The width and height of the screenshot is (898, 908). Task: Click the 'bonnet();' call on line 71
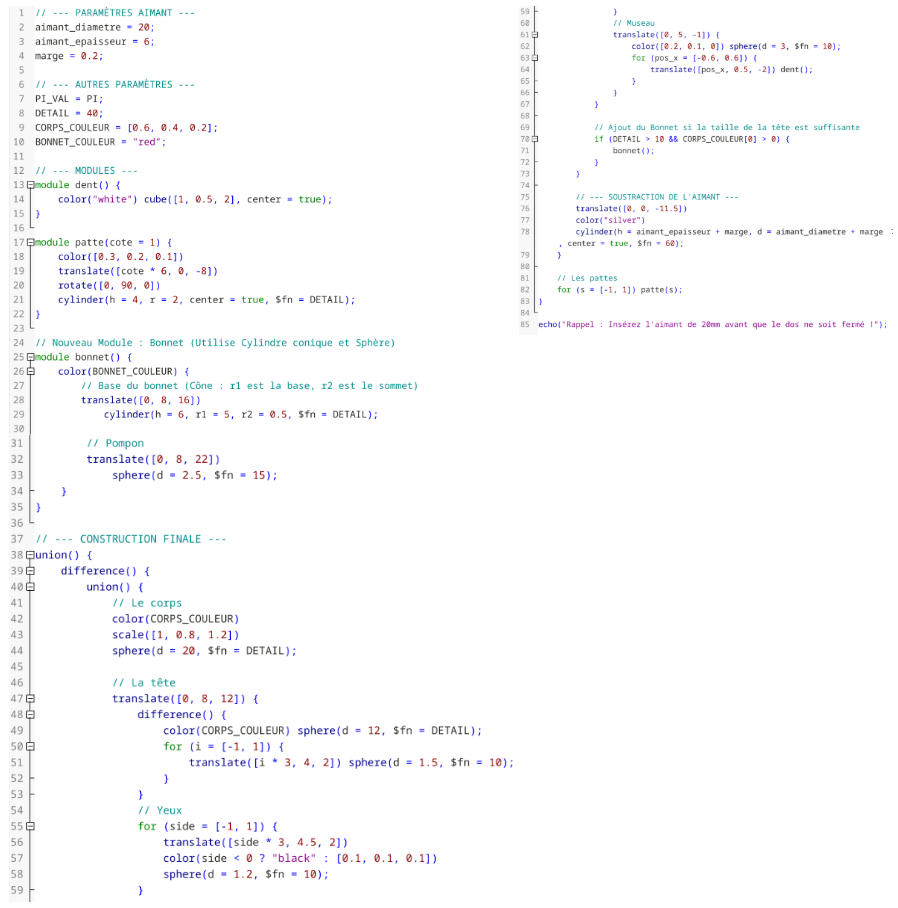coord(634,151)
